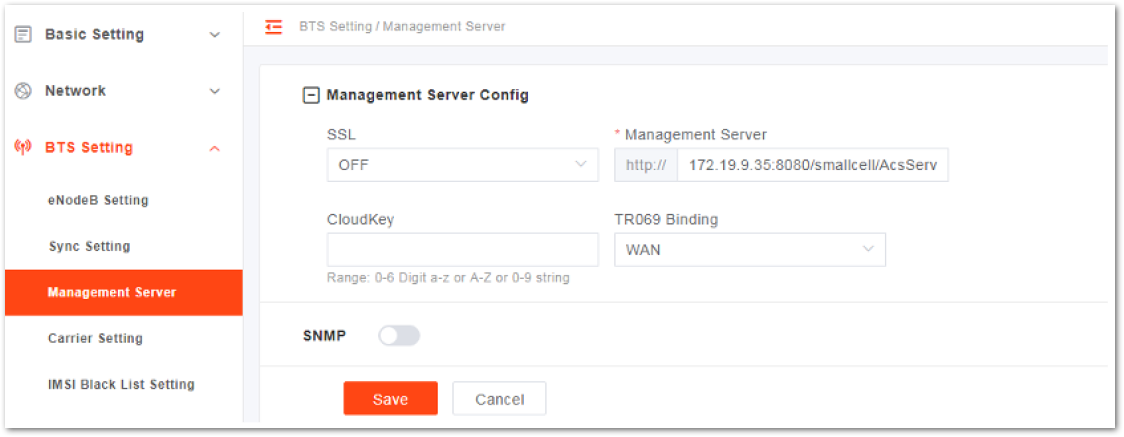Open the SSL dropdown set to OFF
Viewport: 1124px width, 437px height.
click(x=462, y=165)
